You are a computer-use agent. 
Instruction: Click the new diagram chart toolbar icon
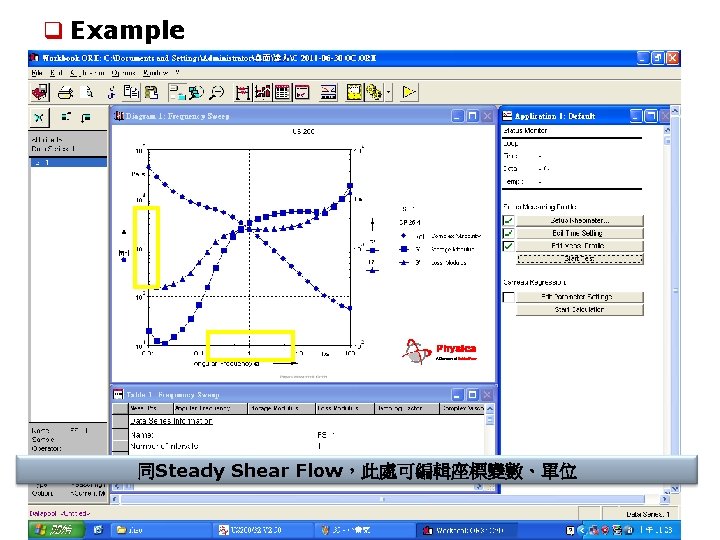tap(263, 92)
